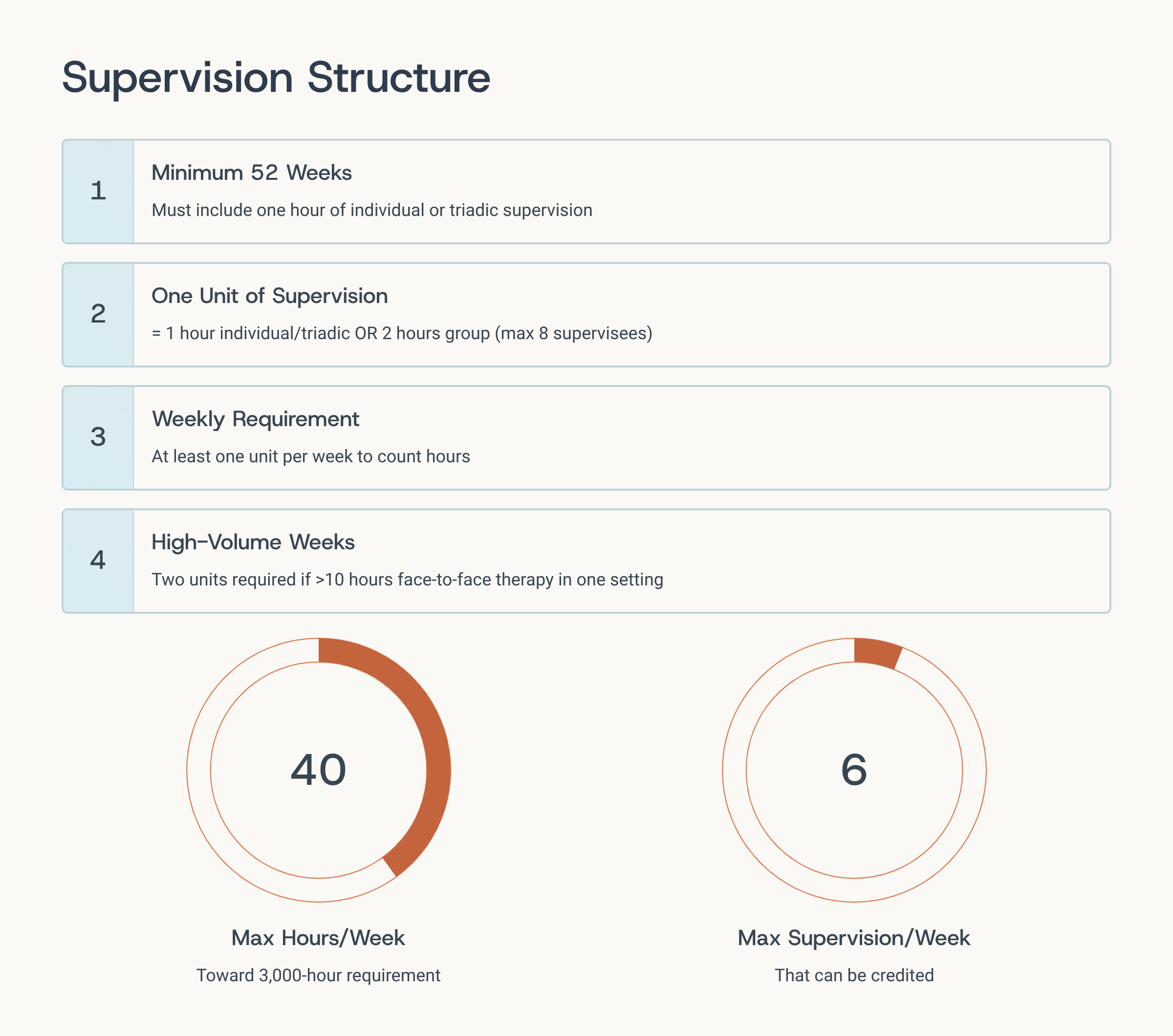Click the two units required description text

pos(407,580)
